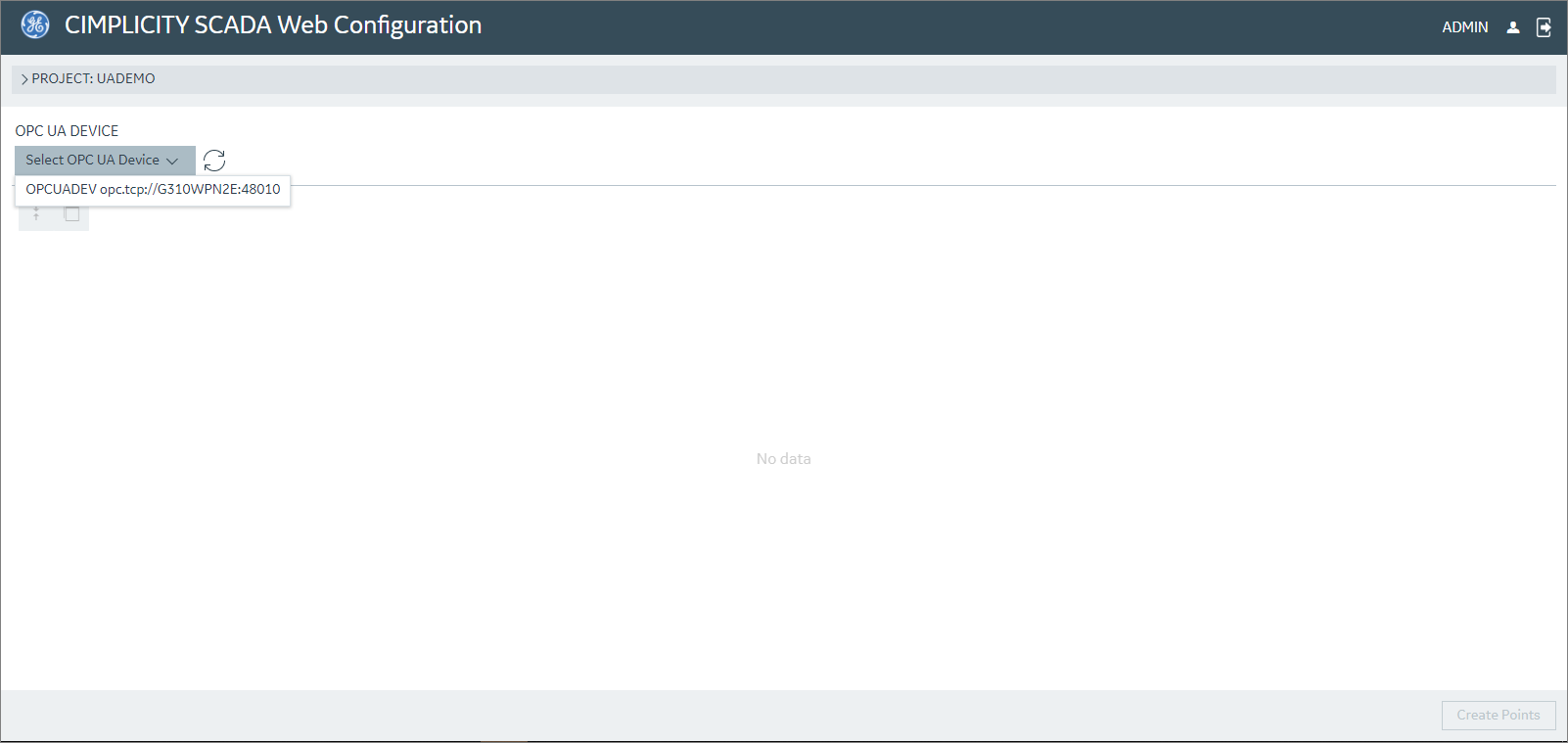Click the CIMPLICITY SCADA Web Configuration title
The width and height of the screenshot is (1568, 743).
click(273, 25)
